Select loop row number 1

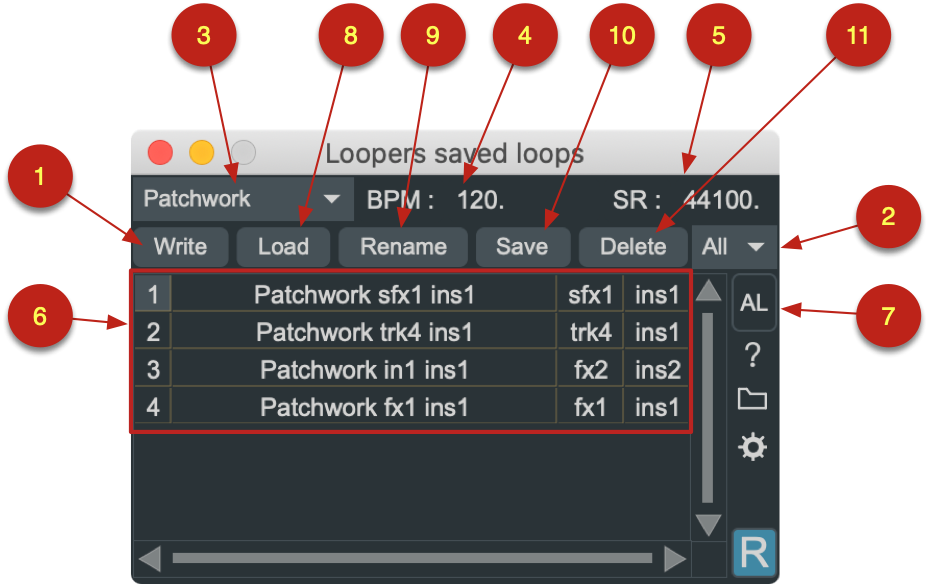click(153, 294)
